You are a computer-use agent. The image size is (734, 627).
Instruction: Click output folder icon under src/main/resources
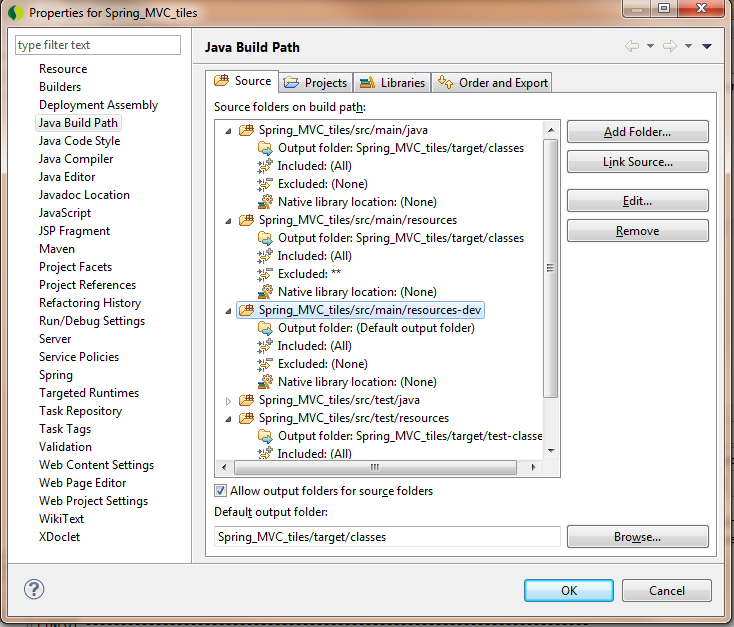pyautogui.click(x=265, y=238)
